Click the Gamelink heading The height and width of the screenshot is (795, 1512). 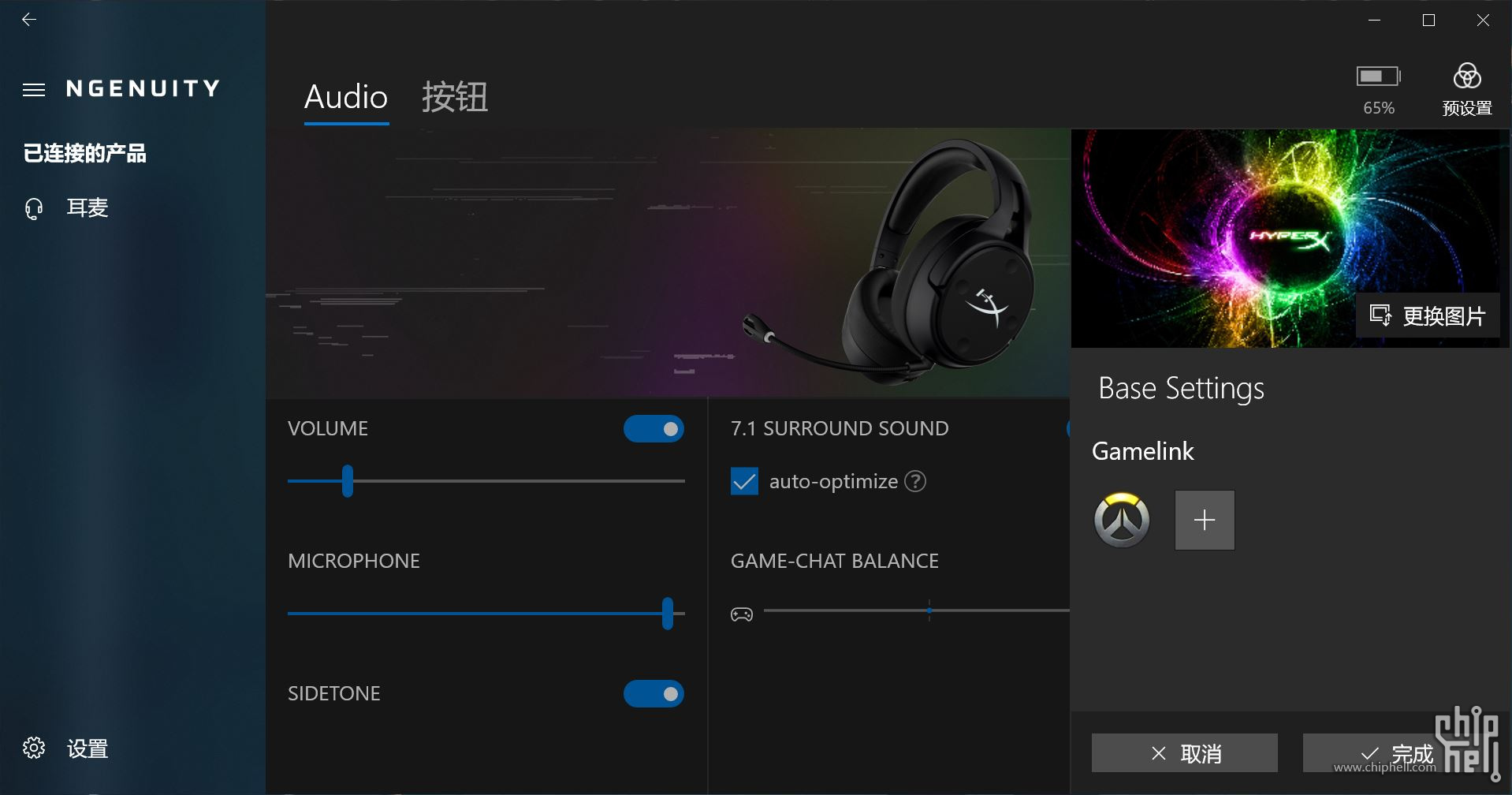(x=1143, y=451)
